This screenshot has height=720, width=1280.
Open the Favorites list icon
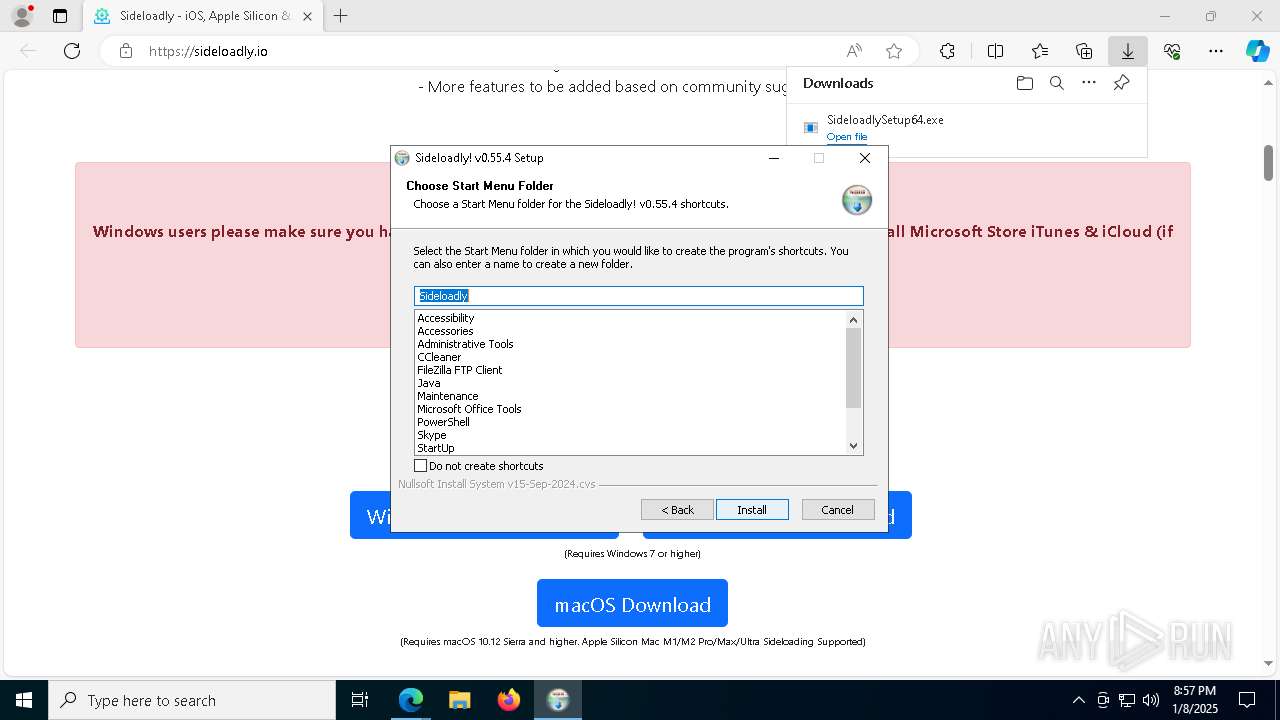(x=1040, y=51)
